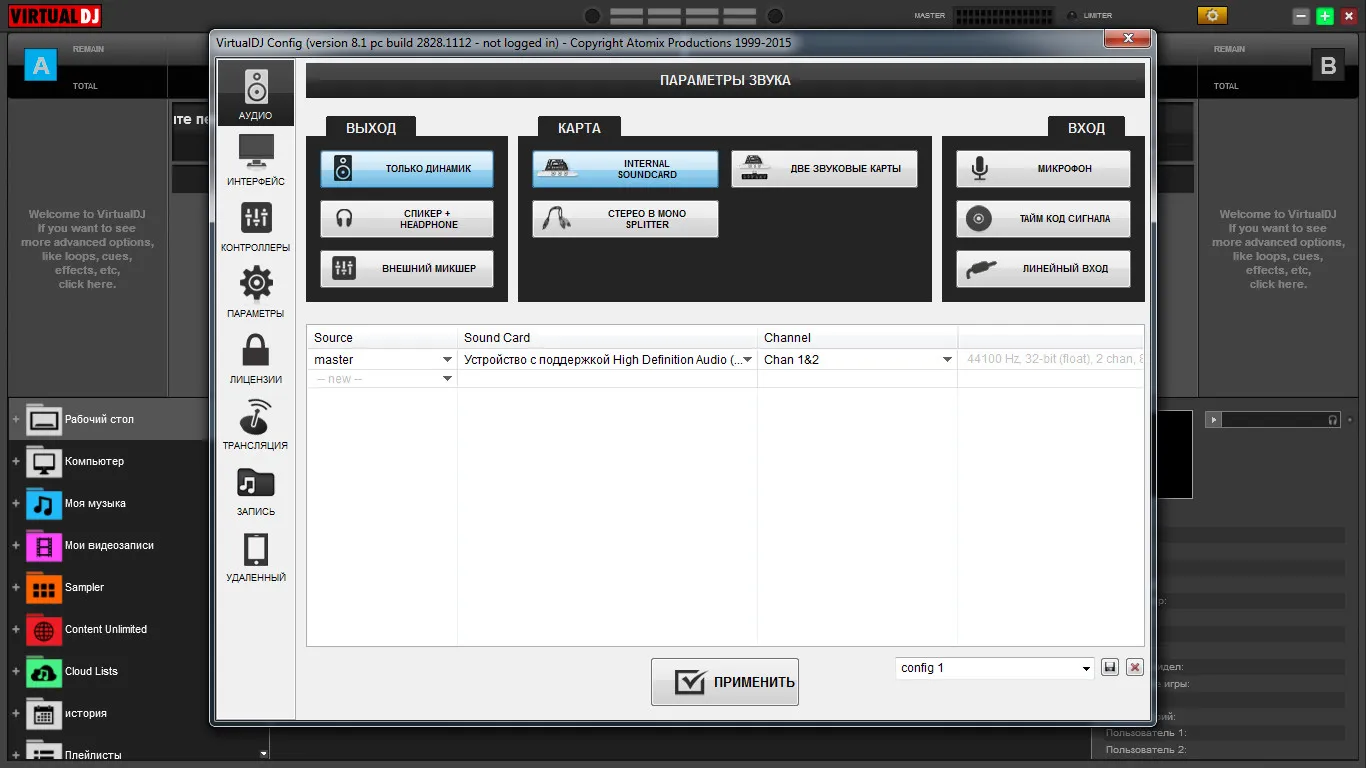
Task: Open the master Source dropdown
Action: [x=447, y=360]
